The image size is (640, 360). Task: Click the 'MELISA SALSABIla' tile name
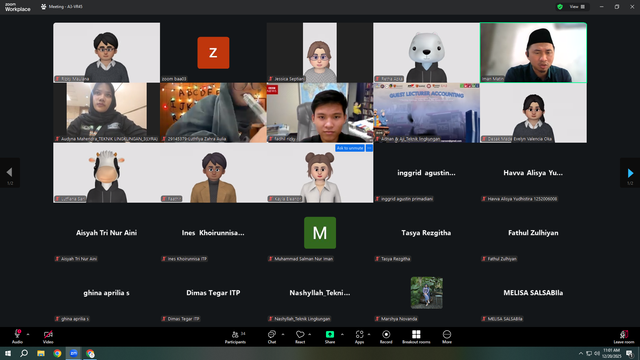coord(533,293)
